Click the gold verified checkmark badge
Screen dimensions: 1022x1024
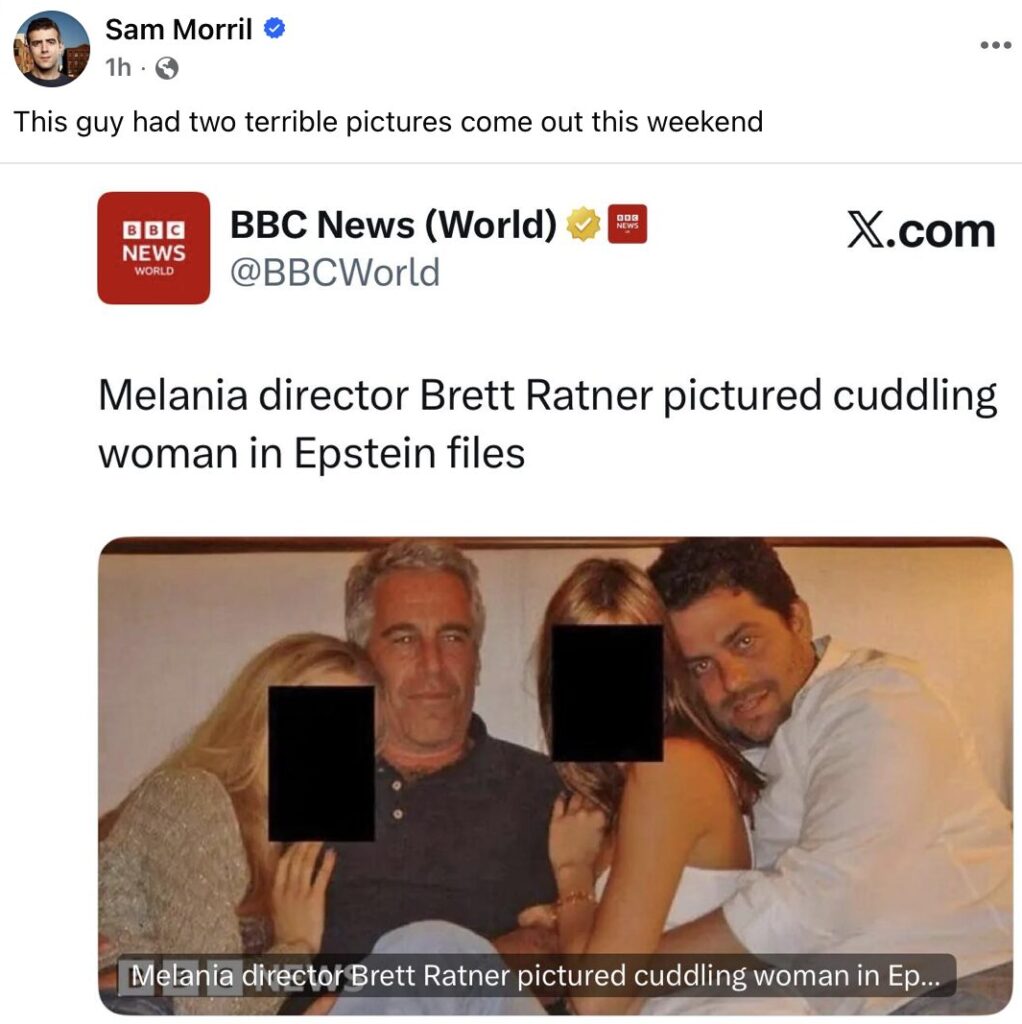(x=583, y=226)
